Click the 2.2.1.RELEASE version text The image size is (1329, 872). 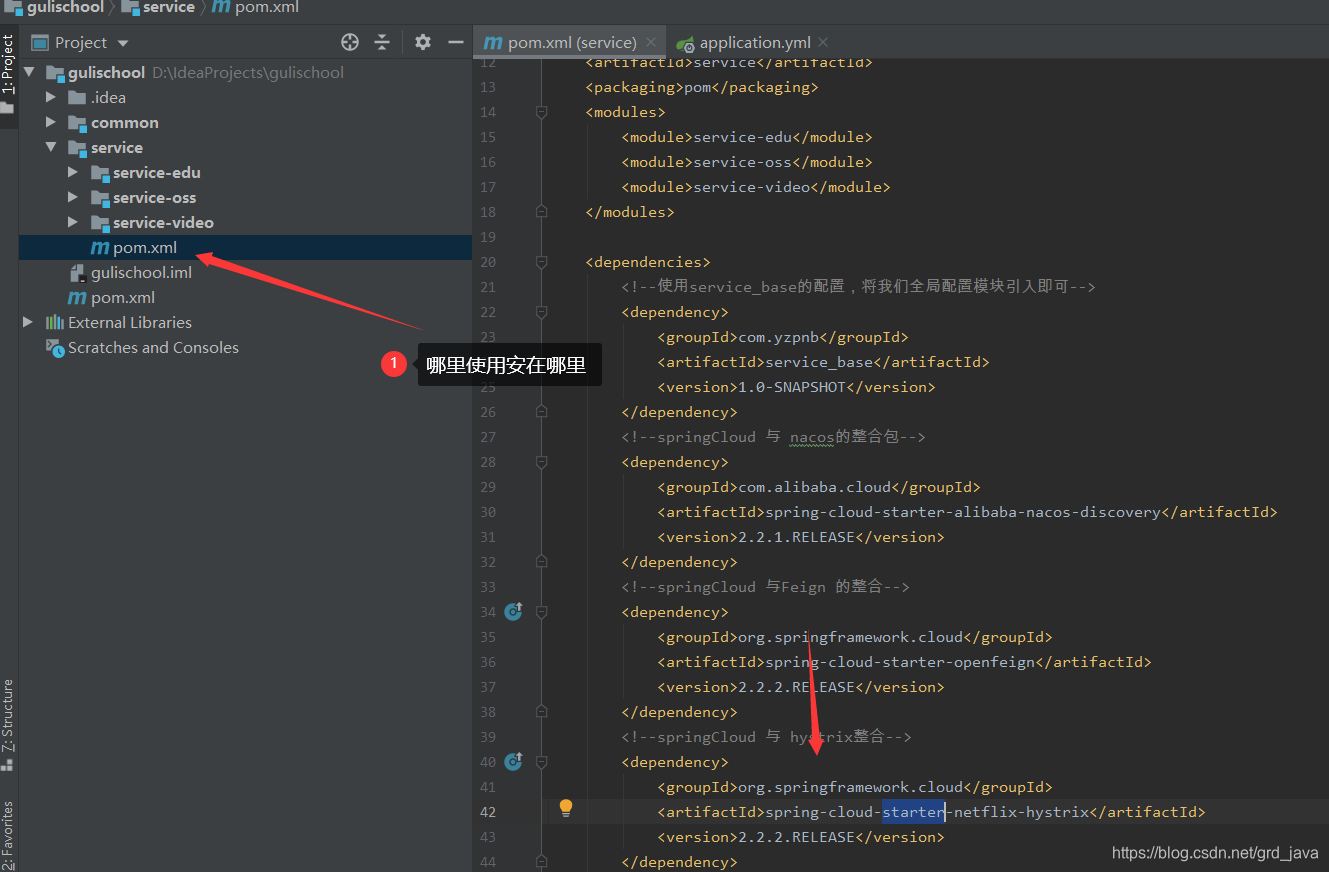tap(796, 537)
